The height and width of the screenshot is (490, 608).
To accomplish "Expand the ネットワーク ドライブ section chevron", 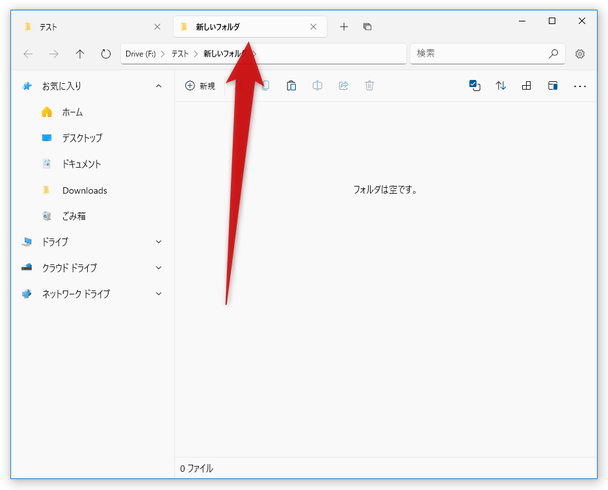I will coord(159,294).
